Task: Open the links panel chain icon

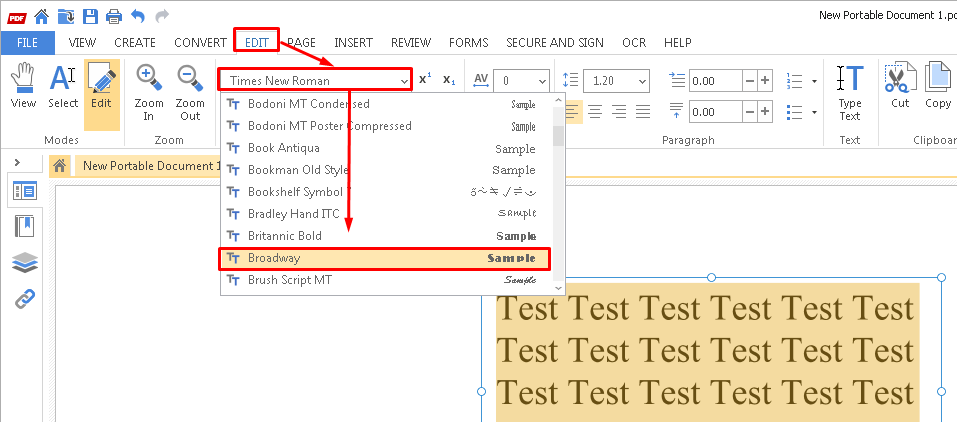Action: point(25,299)
